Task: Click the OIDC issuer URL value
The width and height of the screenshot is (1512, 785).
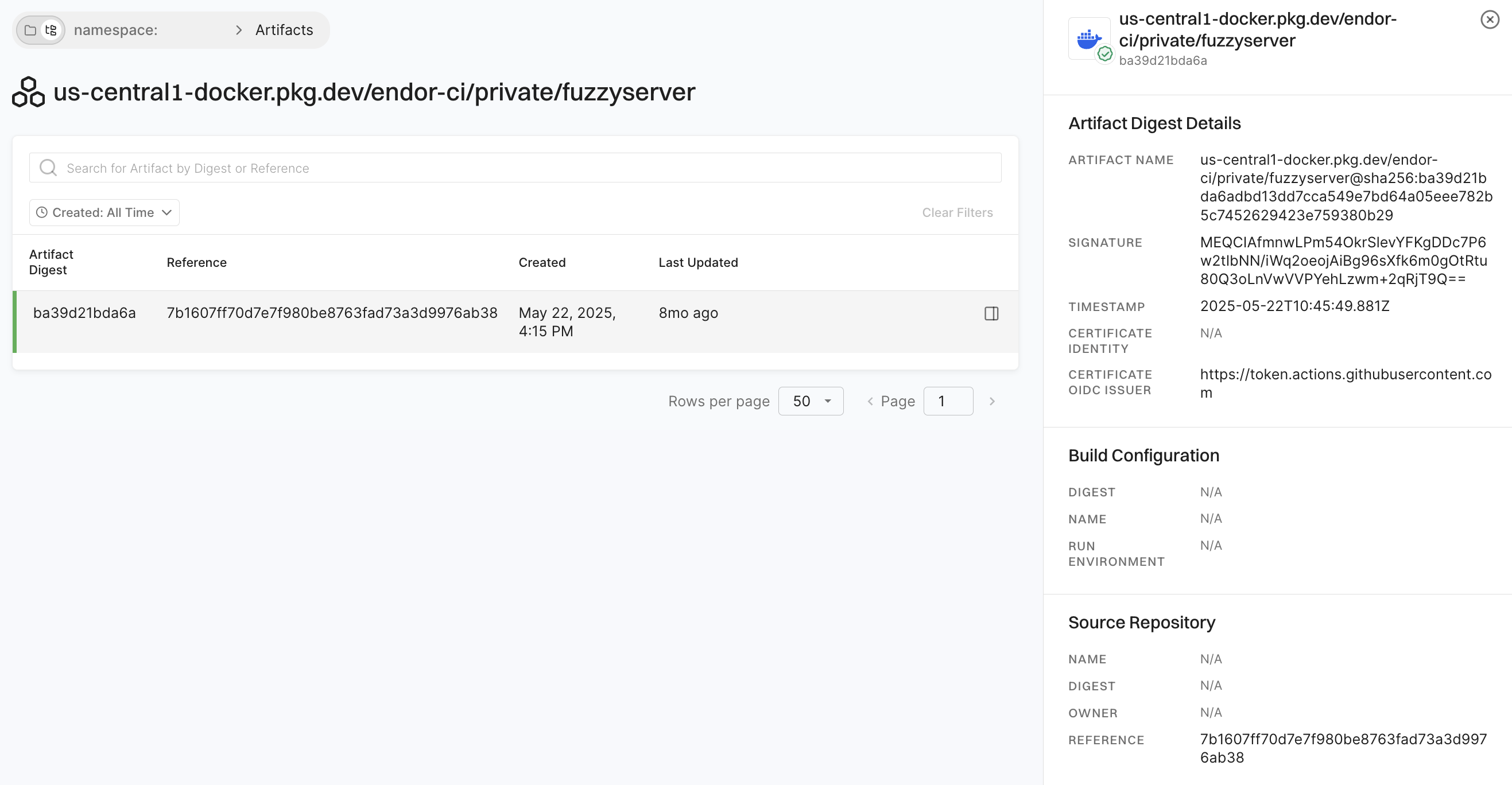Action: click(1345, 383)
